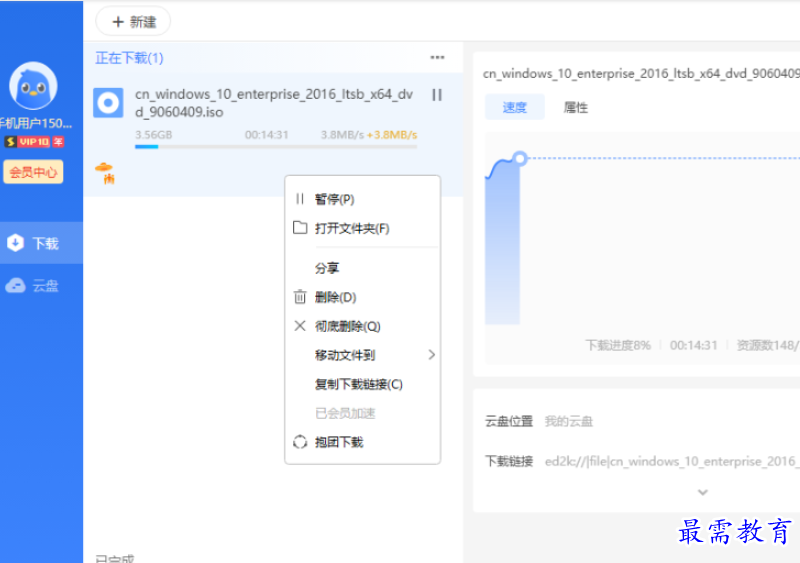The height and width of the screenshot is (563, 800).
Task: Click the X icon beside 彻底删除
Action: click(300, 326)
